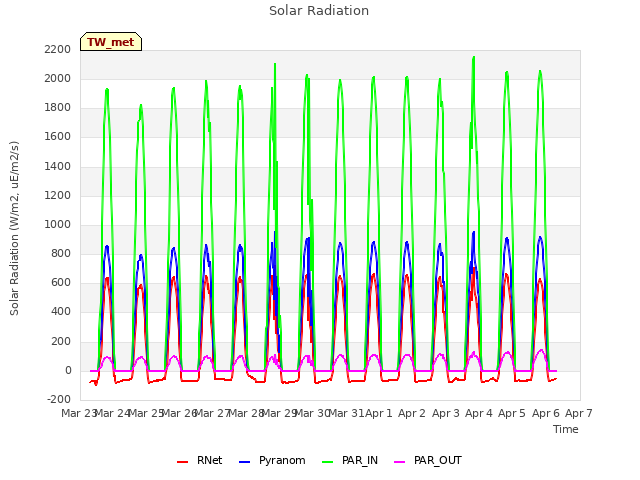Click the RNet legend entry
640x480 pixels.
coord(200,460)
